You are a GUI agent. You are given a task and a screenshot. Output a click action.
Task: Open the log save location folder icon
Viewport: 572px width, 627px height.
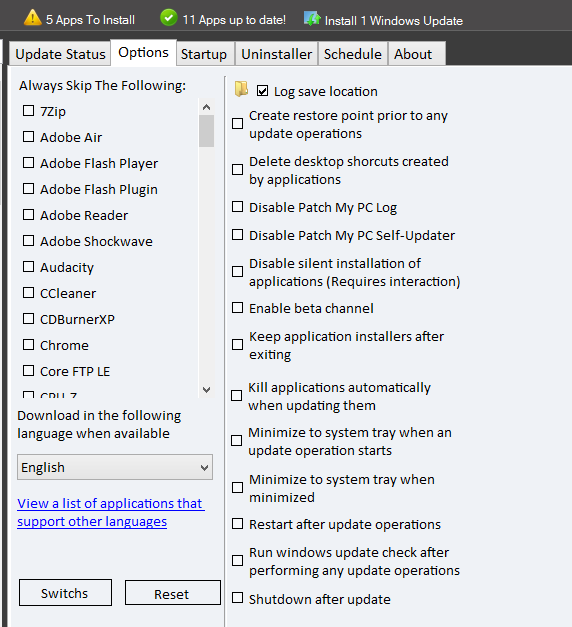(x=241, y=89)
